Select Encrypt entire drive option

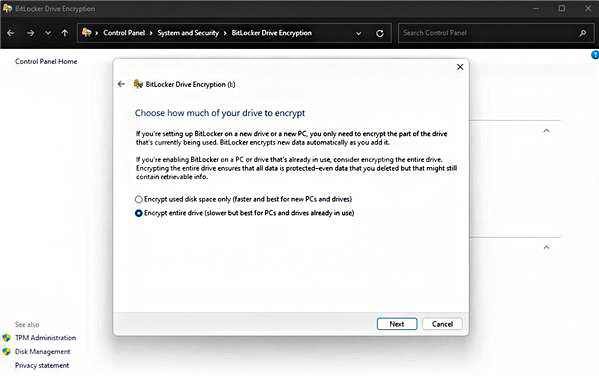pos(138,213)
